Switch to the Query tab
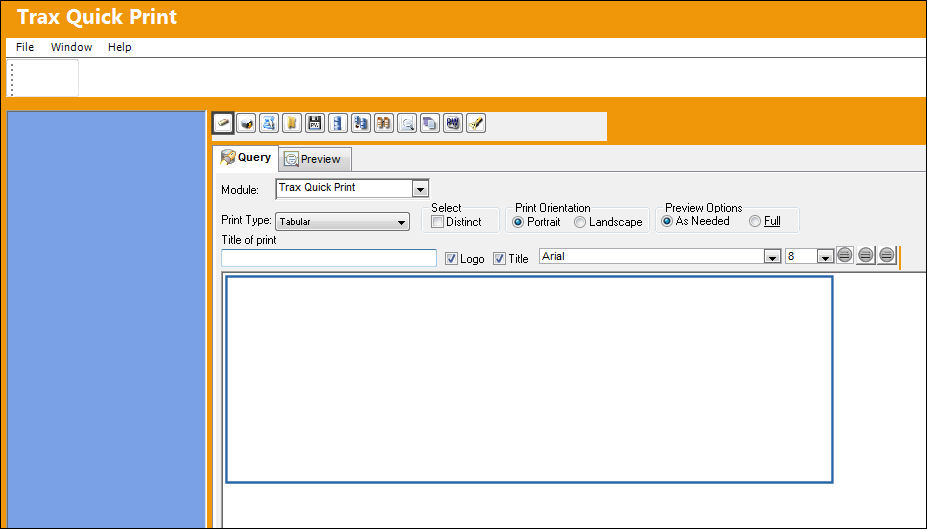The height and width of the screenshot is (529, 927). click(x=245, y=158)
